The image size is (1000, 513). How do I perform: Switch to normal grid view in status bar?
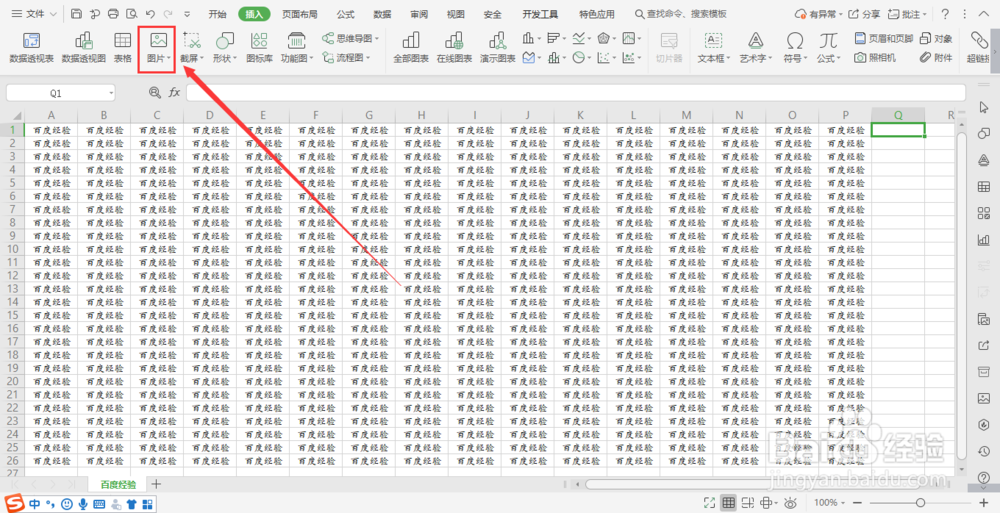point(728,503)
